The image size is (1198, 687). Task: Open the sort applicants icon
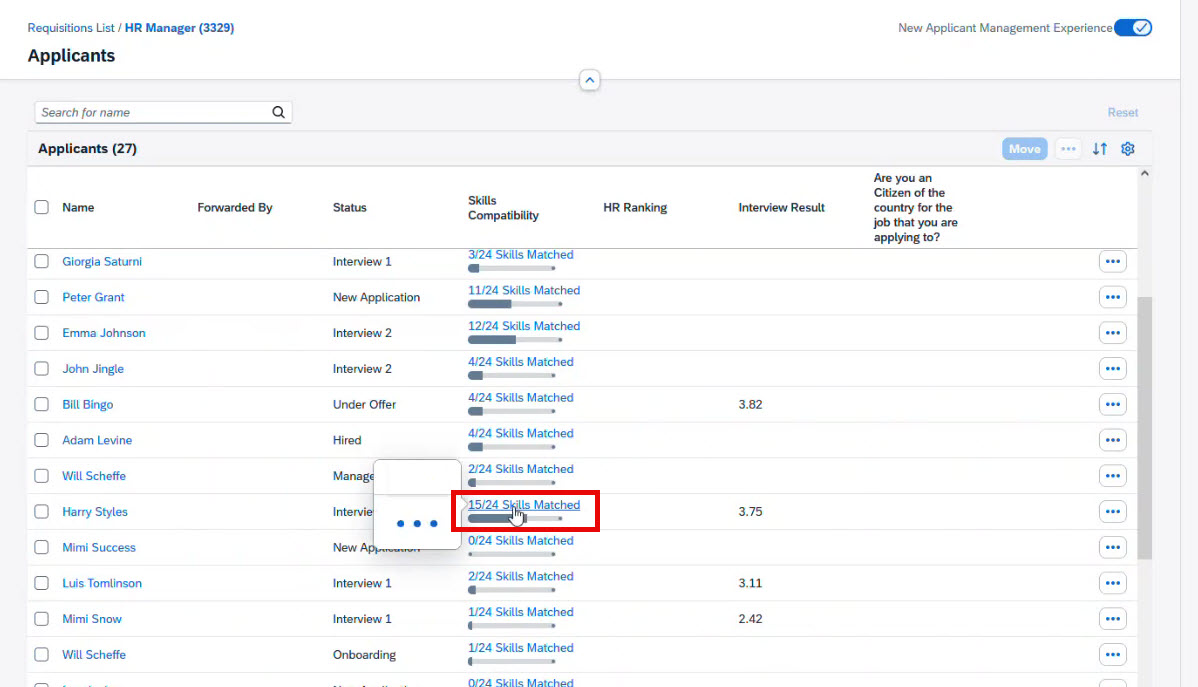click(x=1100, y=149)
